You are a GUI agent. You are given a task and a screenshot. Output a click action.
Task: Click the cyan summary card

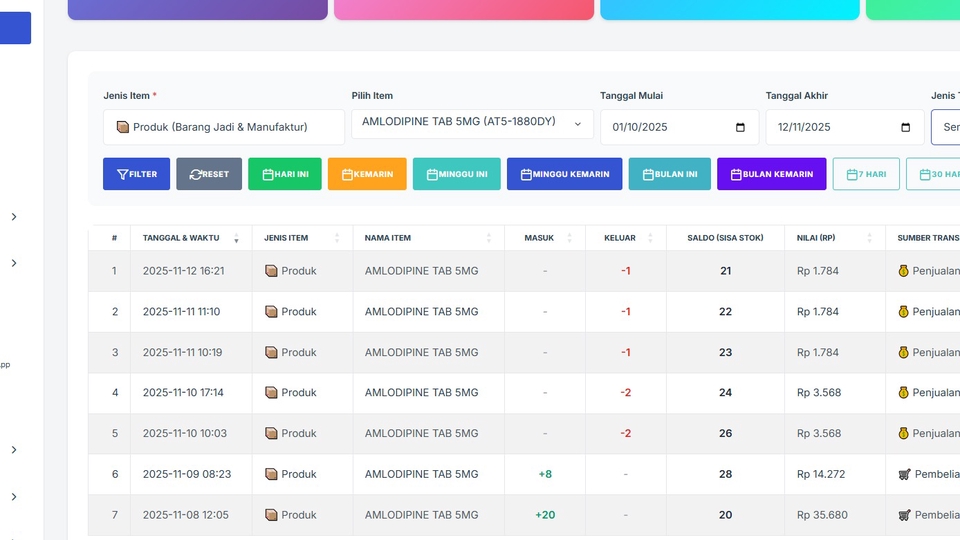[730, 10]
